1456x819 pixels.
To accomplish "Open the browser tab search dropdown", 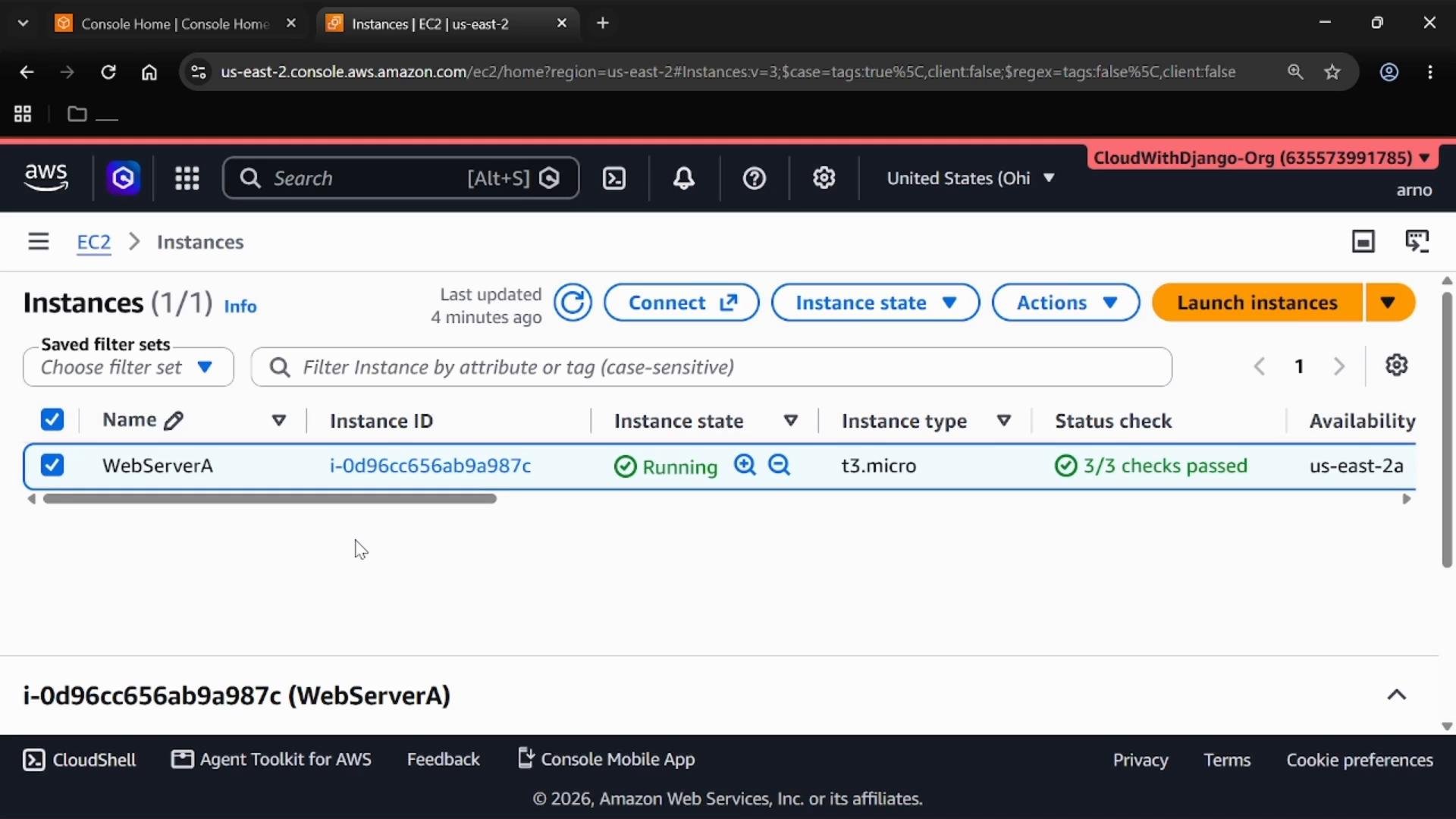I will [x=23, y=23].
